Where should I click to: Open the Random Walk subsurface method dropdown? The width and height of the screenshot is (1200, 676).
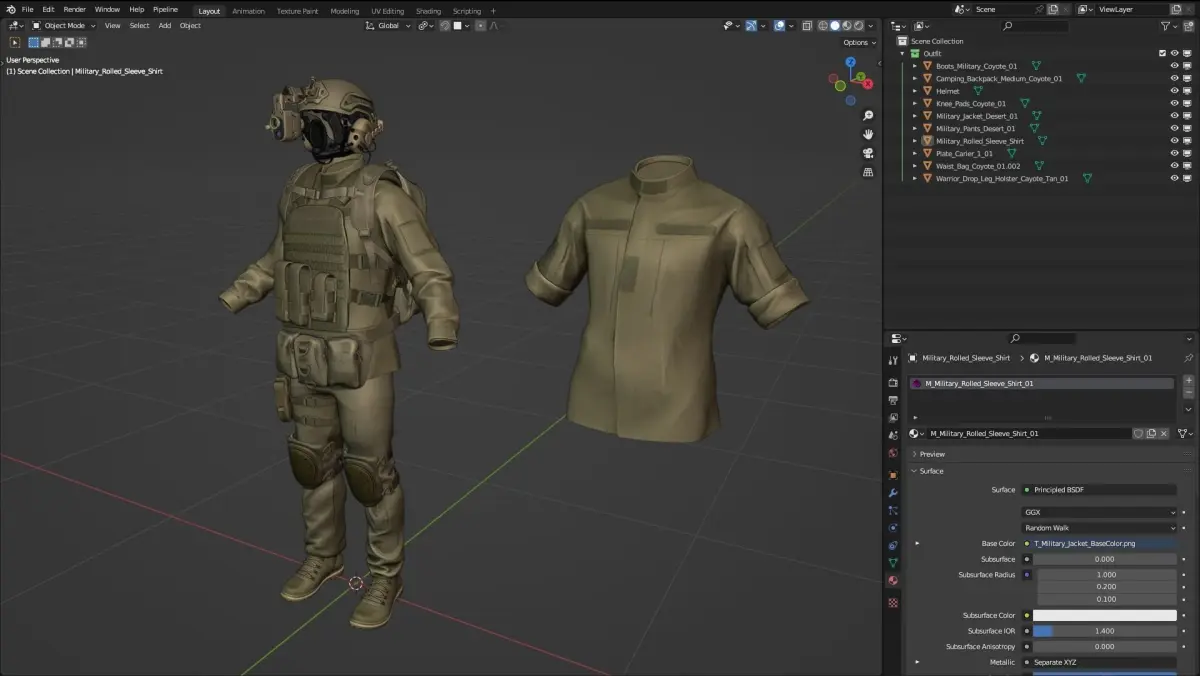[x=1100, y=528]
